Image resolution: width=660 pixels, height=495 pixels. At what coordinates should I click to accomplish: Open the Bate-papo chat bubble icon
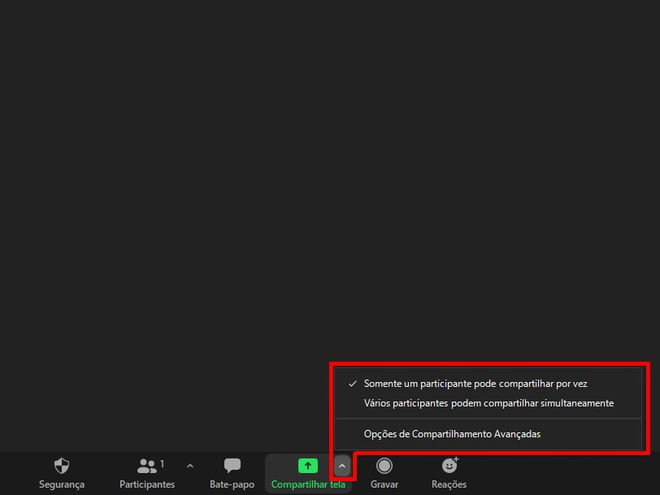tap(232, 466)
